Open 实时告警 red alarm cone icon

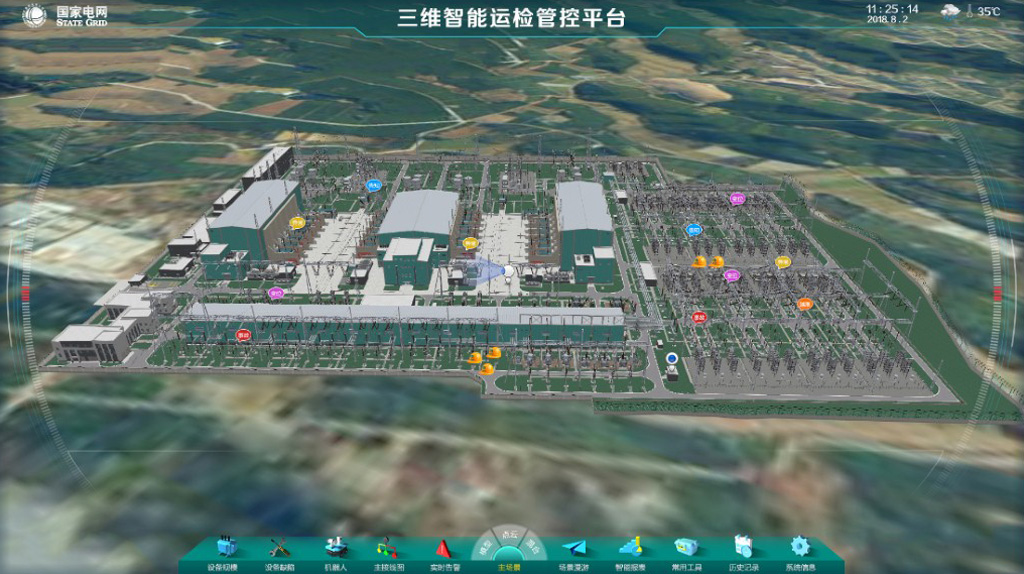tap(444, 547)
